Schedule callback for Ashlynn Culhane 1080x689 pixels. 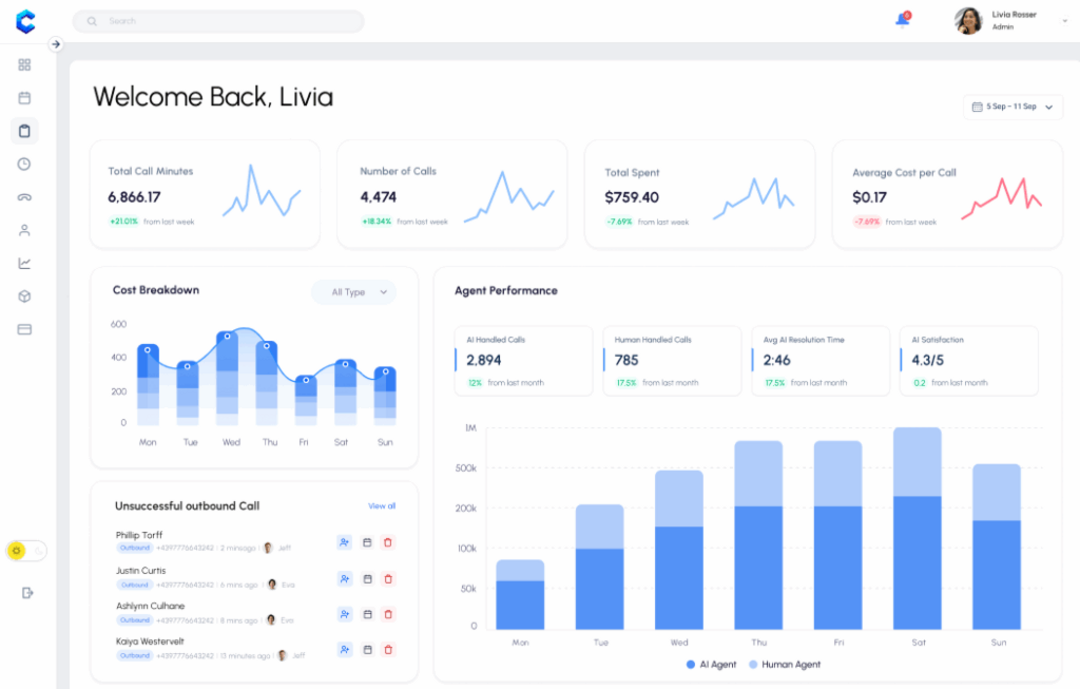[x=367, y=614]
